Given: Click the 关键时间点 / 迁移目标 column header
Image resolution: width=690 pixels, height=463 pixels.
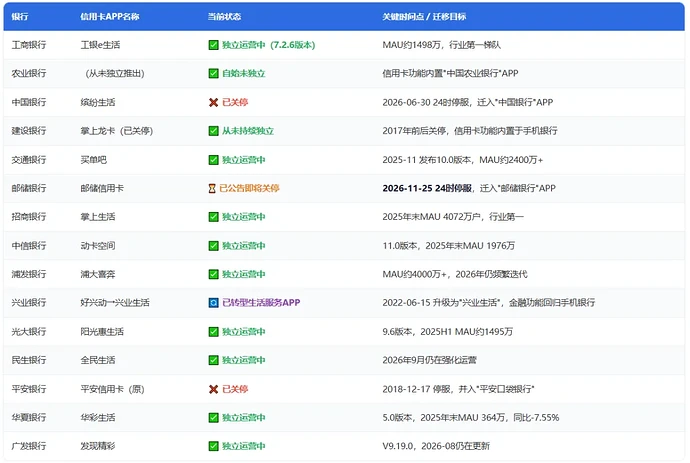Looking at the screenshot, I should pyautogui.click(x=424, y=17).
